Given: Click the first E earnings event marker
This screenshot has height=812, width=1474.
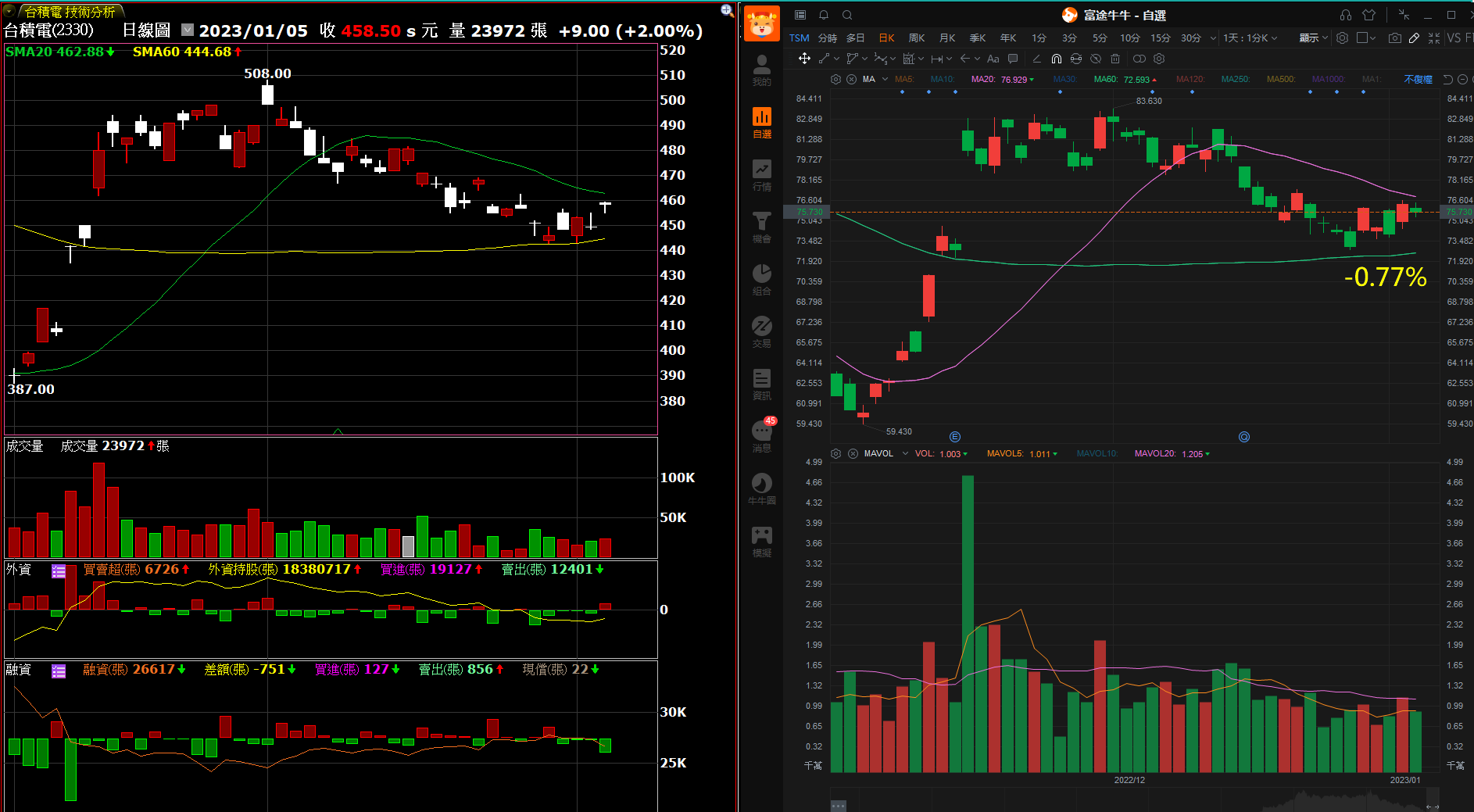Looking at the screenshot, I should click(955, 437).
